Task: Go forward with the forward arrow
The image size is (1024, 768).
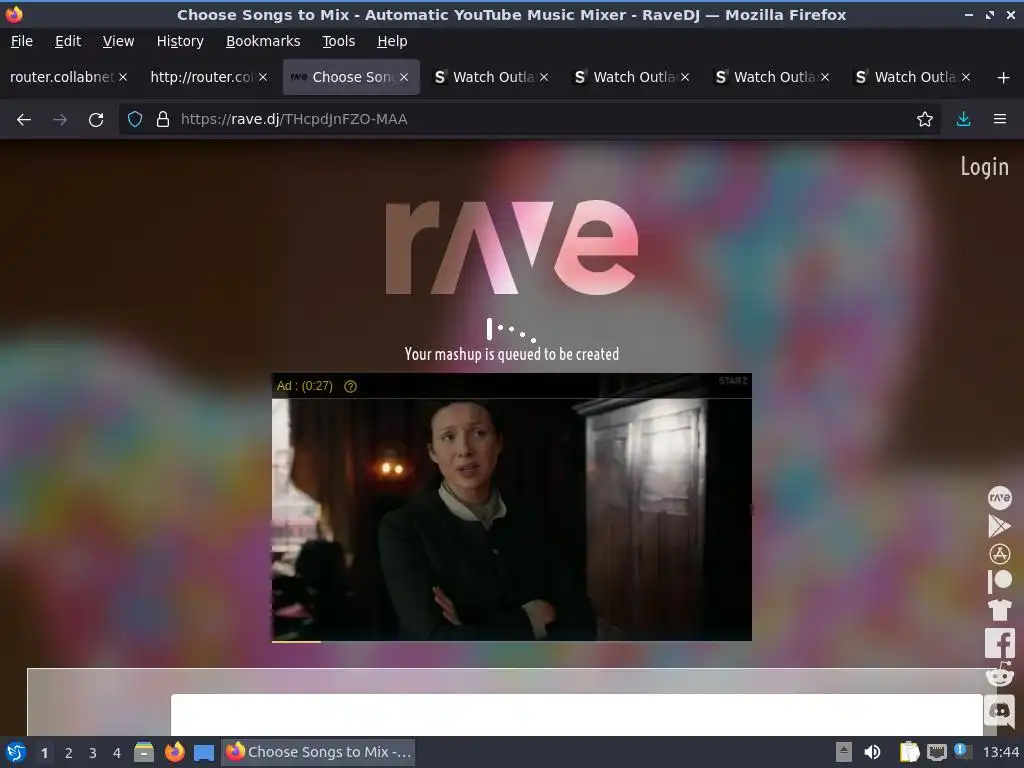Action: 59,120
